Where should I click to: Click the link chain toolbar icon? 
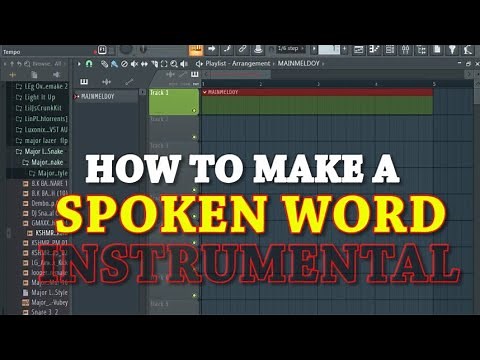point(242,49)
